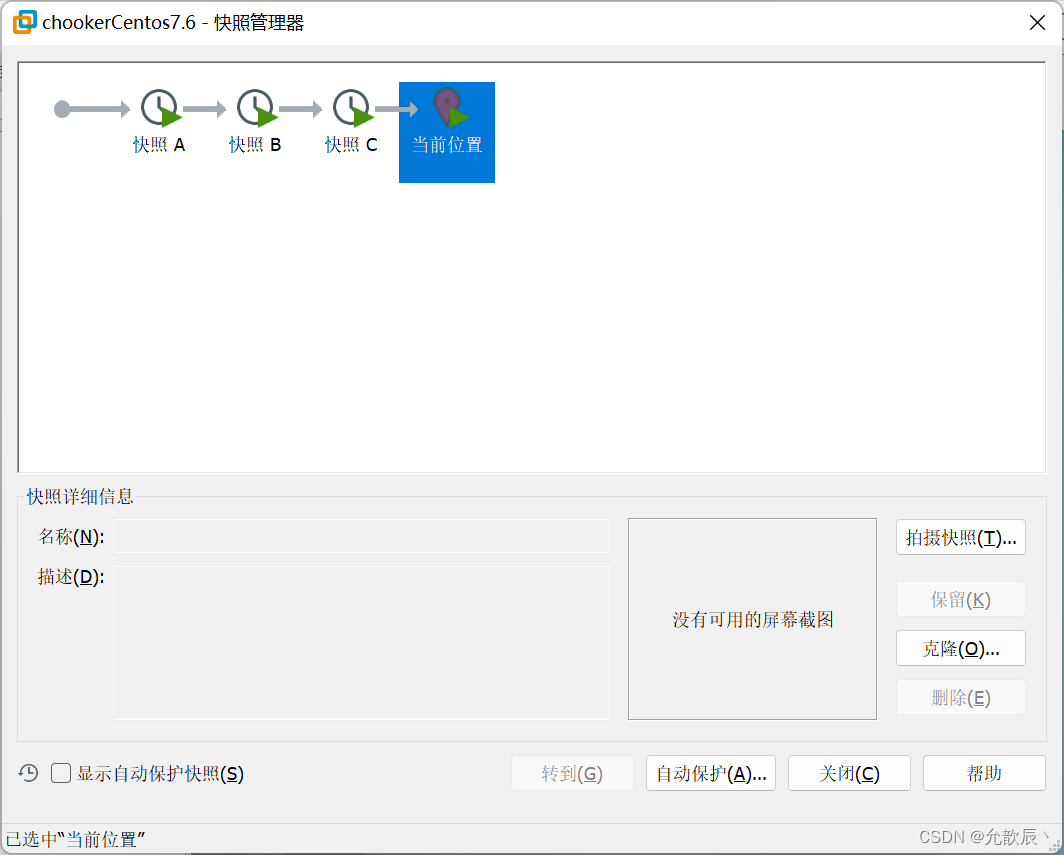The width and height of the screenshot is (1064, 855).
Task: Click the root node dot of snapshot tree
Action: 62,109
